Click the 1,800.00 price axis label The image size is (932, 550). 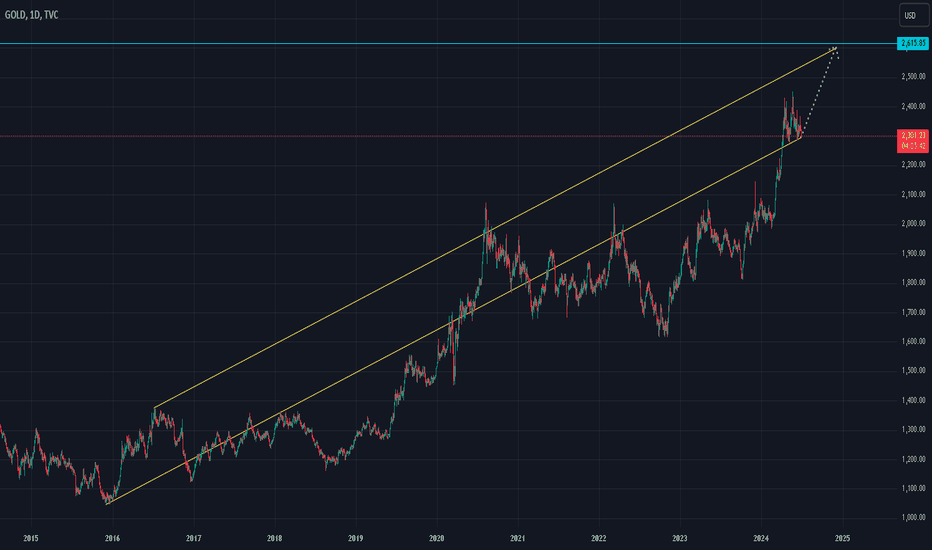click(x=914, y=282)
